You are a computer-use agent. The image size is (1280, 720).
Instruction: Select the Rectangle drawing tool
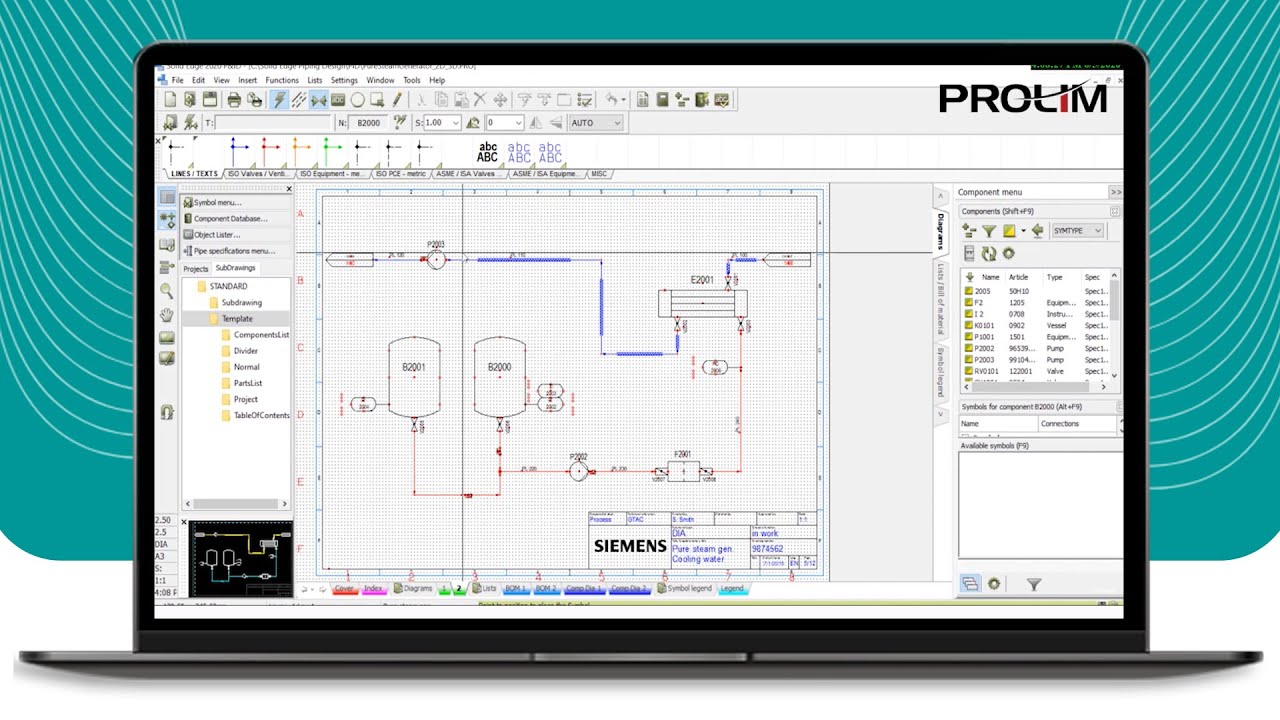(x=376, y=100)
